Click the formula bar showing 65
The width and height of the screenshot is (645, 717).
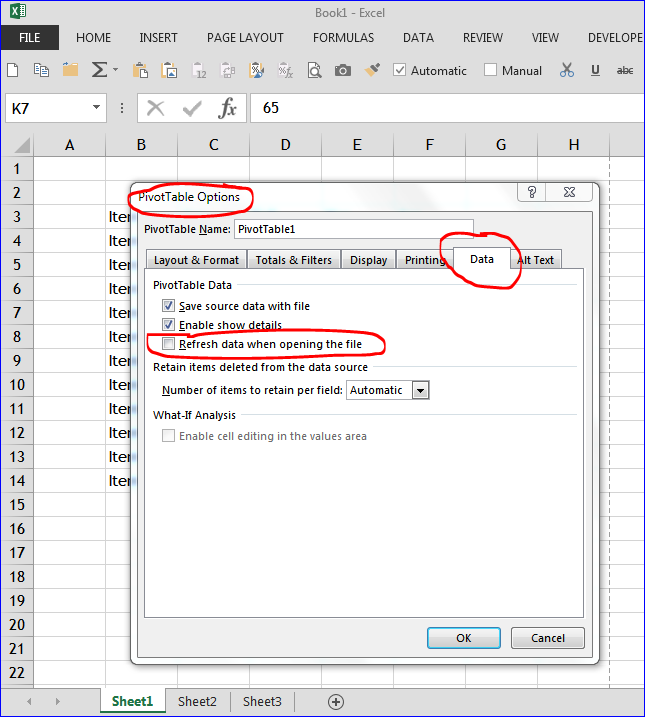coord(447,108)
